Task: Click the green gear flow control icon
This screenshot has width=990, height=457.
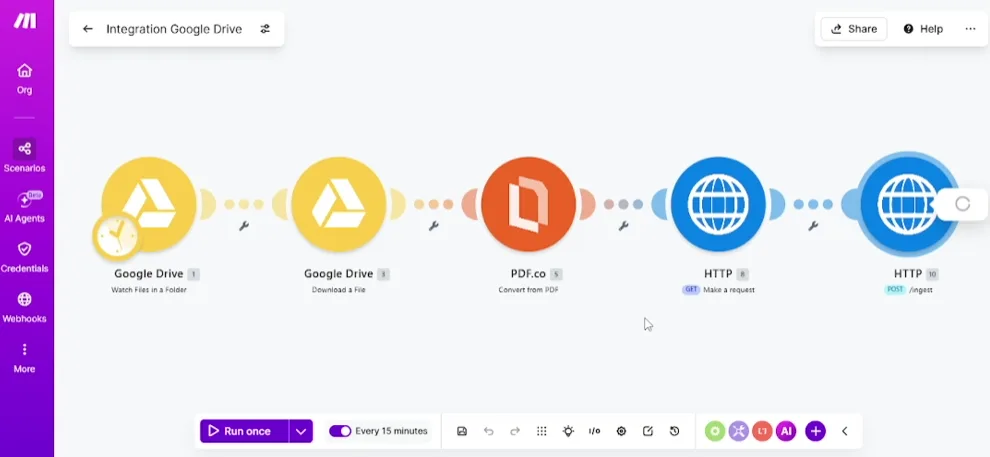Action: tap(715, 431)
